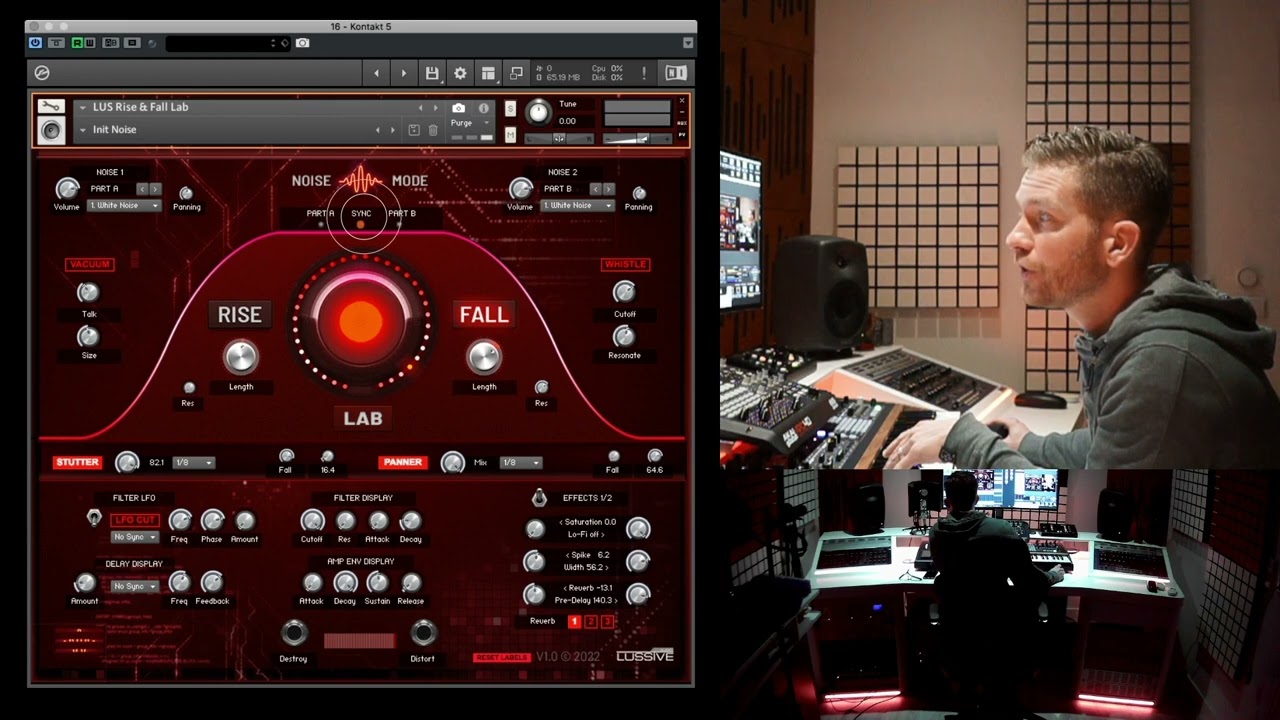Select previous Noise 1 Part A sound
The height and width of the screenshot is (720, 1280).
click(x=142, y=189)
